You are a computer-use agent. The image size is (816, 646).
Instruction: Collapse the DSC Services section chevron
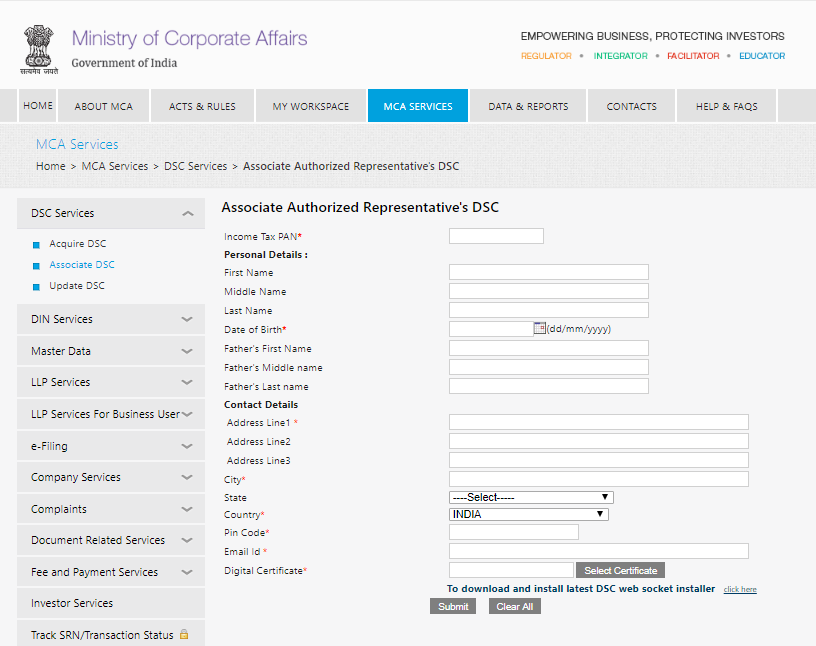point(187,214)
